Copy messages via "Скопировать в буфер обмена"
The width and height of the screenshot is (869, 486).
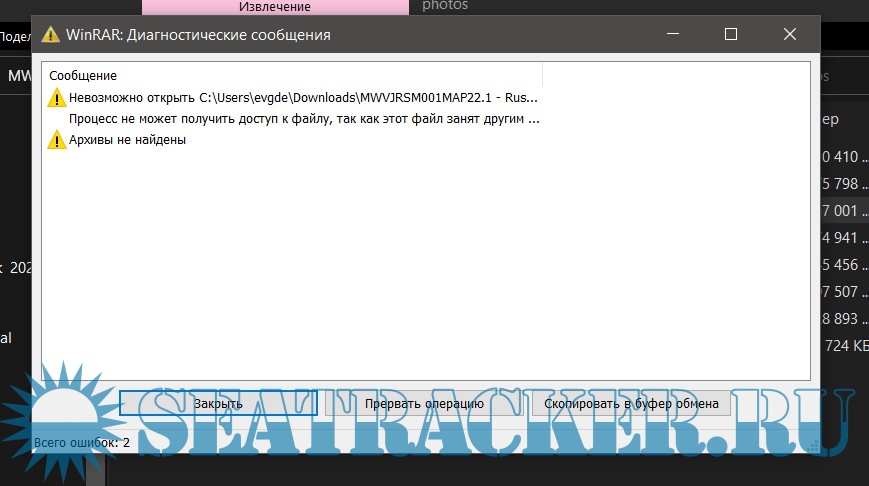pos(630,404)
